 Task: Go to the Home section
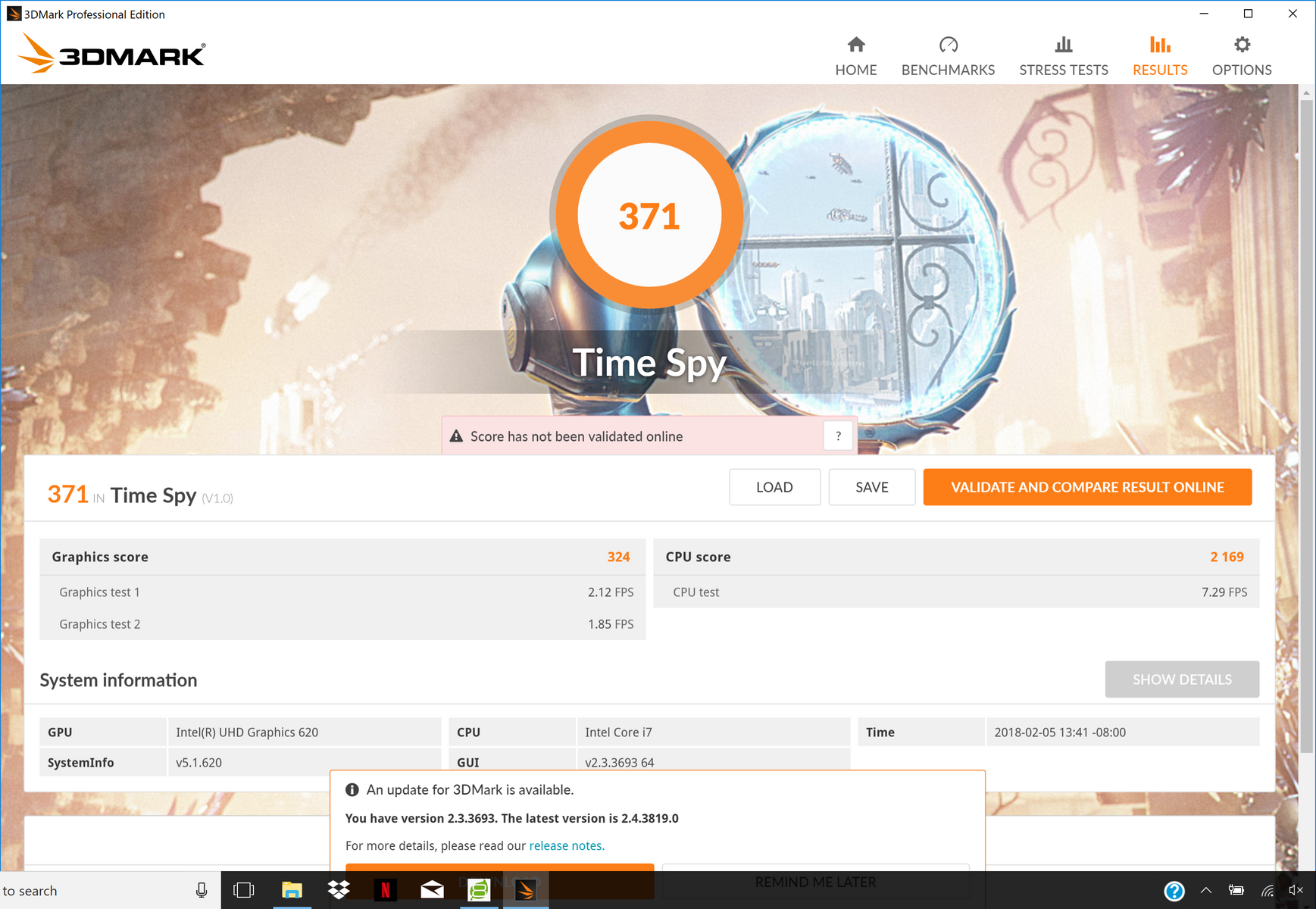pyautogui.click(x=855, y=57)
